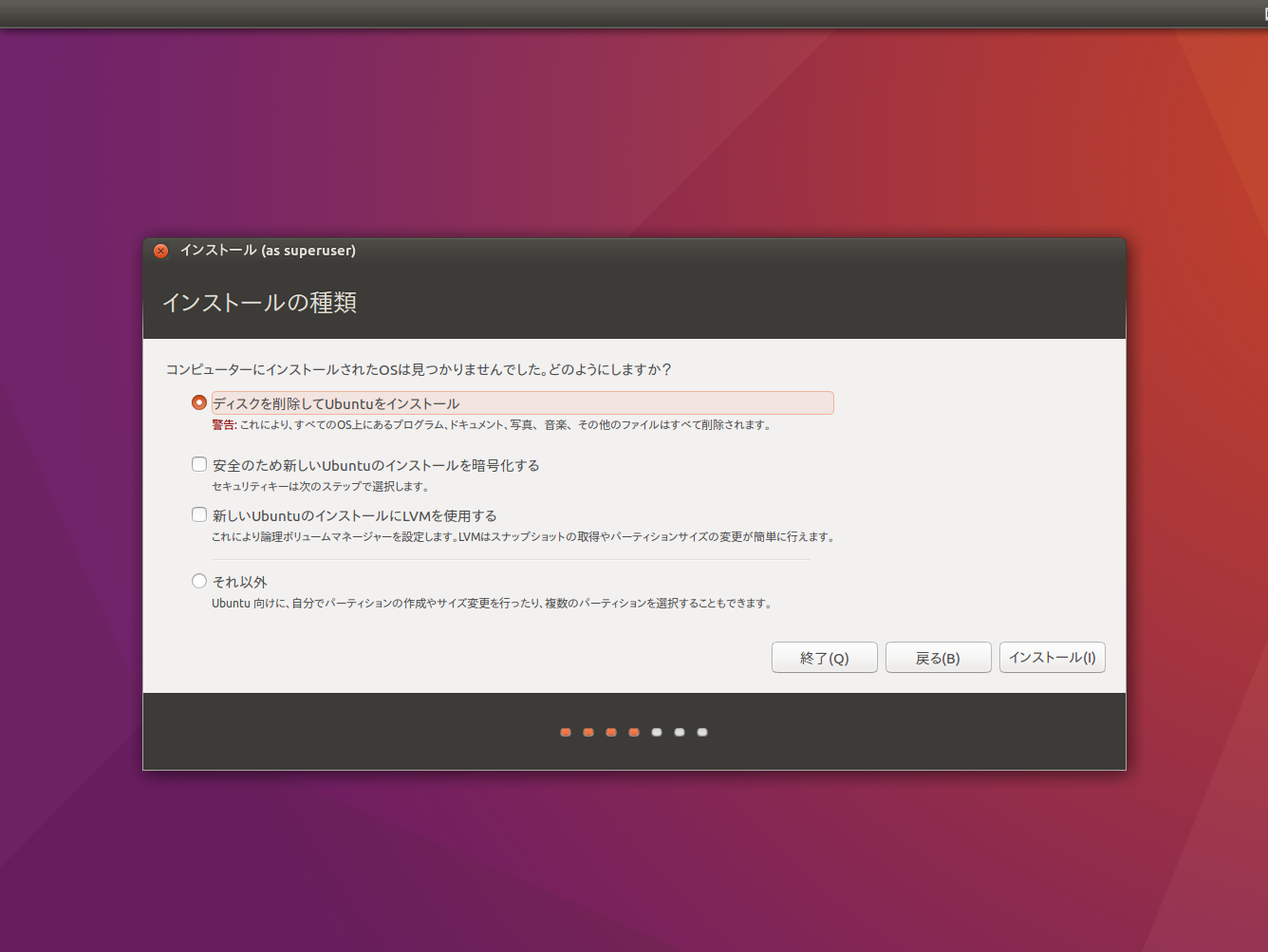The height and width of the screenshot is (952, 1268).
Task: Go back with the 戻る(B) button
Action: [938, 658]
